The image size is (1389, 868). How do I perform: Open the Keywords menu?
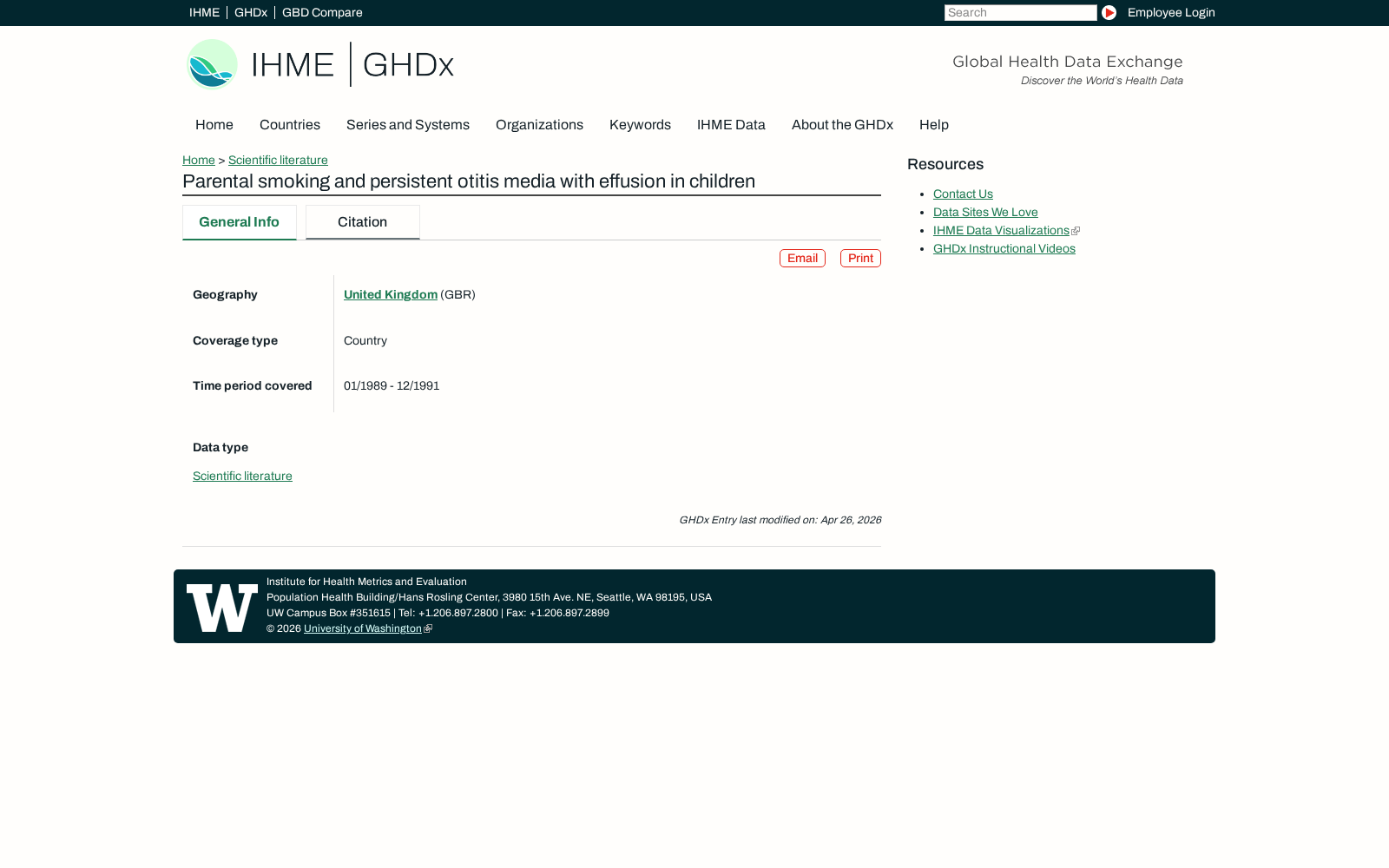click(x=640, y=125)
